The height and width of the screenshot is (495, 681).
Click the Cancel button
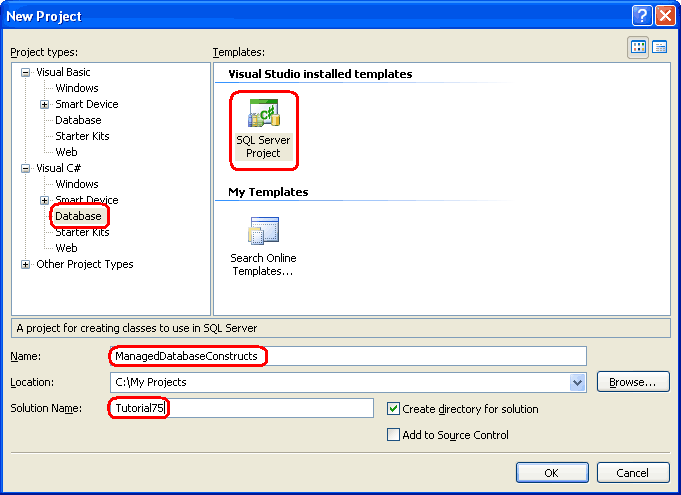(x=632, y=472)
